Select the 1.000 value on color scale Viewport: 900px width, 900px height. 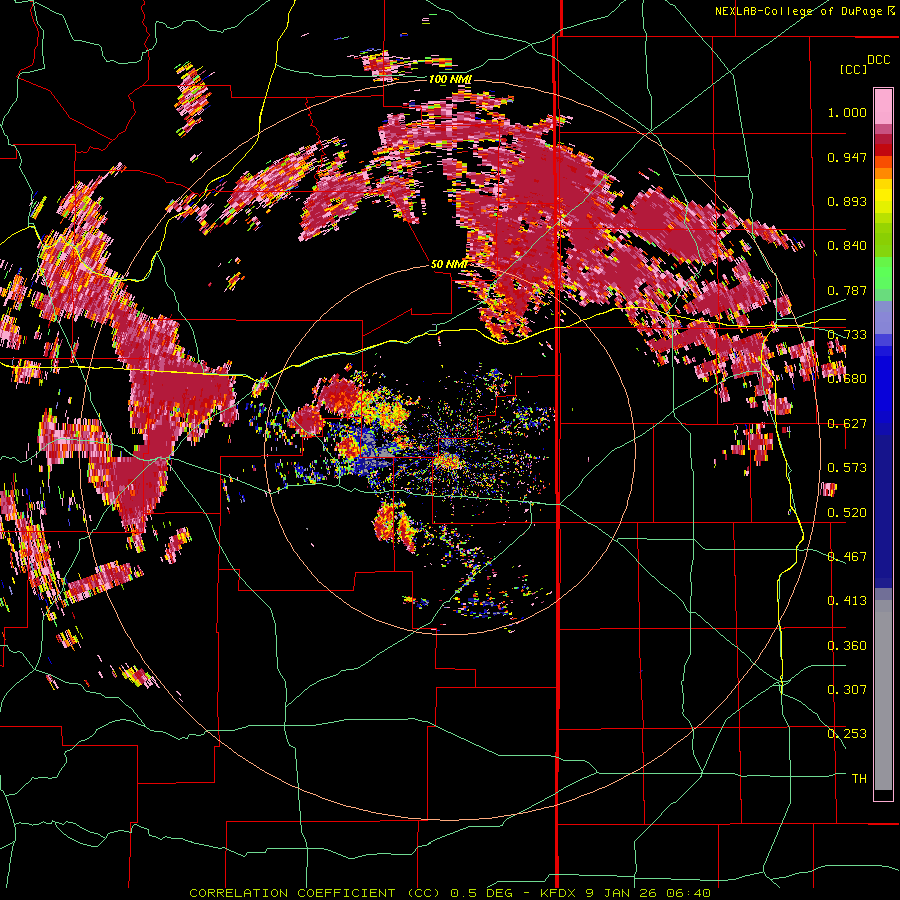(847, 112)
